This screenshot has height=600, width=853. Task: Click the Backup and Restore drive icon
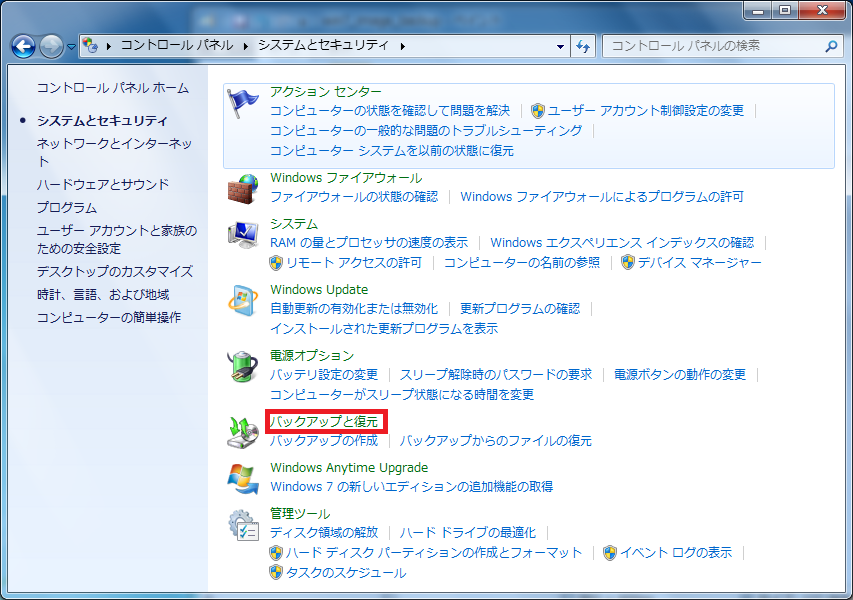tap(243, 432)
